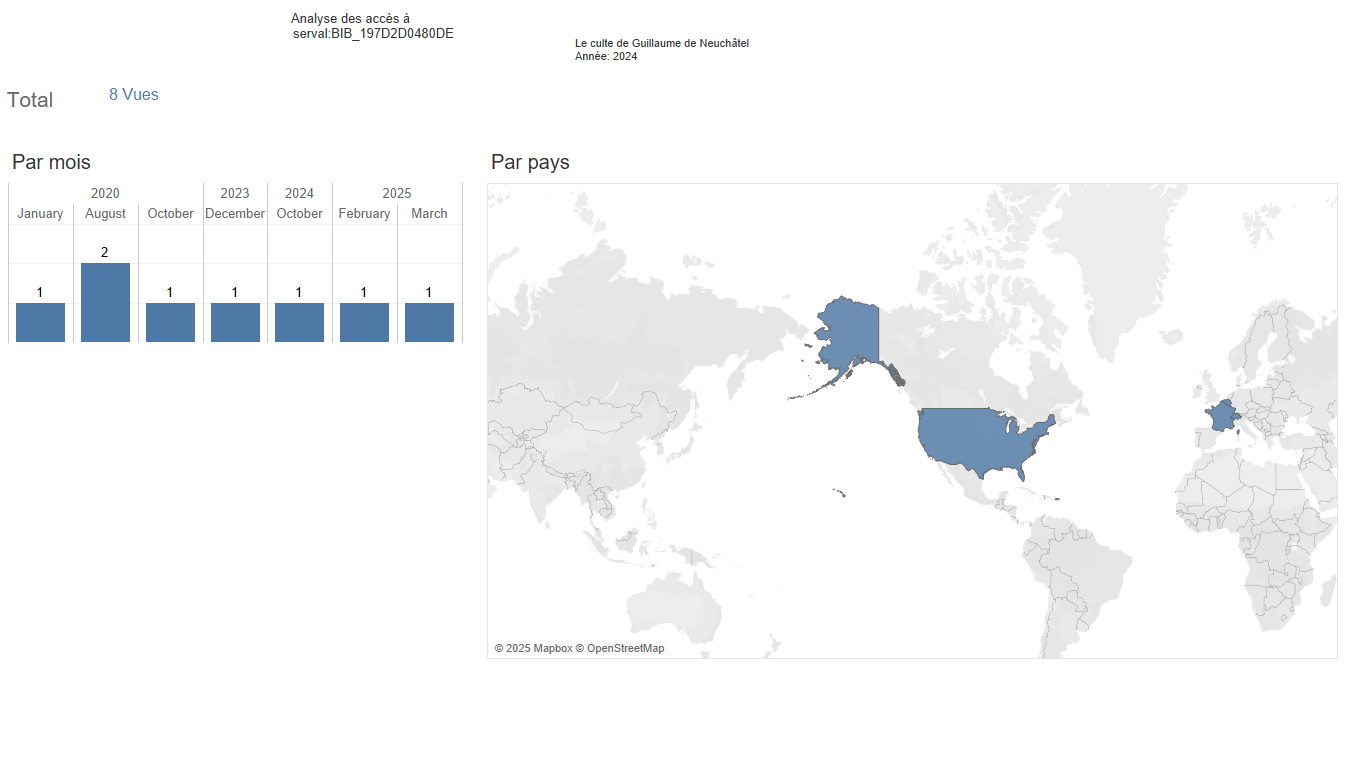The image size is (1366, 768).
Task: Click the 2025 year header
Action: [397, 193]
